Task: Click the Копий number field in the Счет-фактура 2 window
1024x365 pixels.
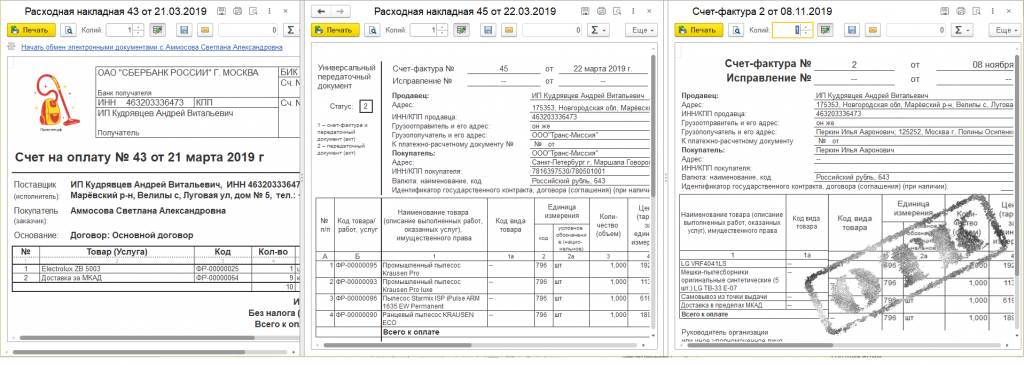Action: coord(792,30)
